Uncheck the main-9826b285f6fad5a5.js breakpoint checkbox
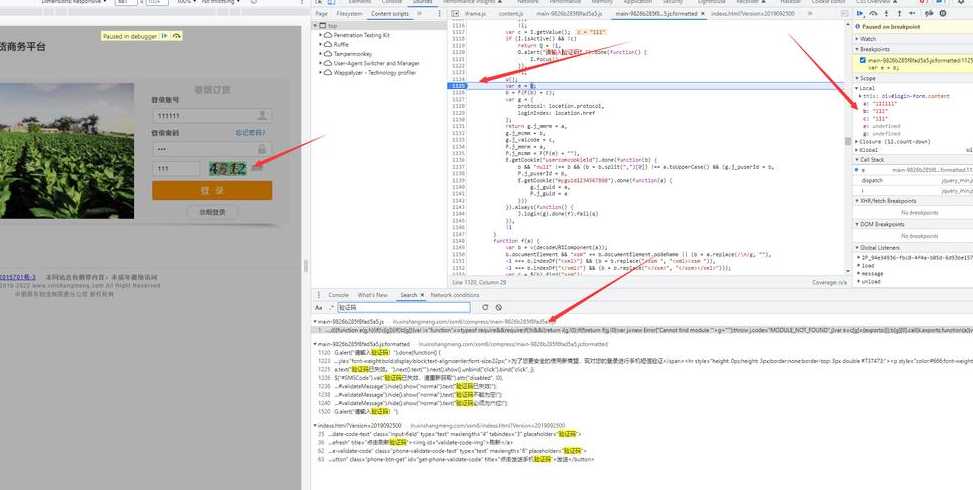The image size is (973, 490). (x=863, y=60)
